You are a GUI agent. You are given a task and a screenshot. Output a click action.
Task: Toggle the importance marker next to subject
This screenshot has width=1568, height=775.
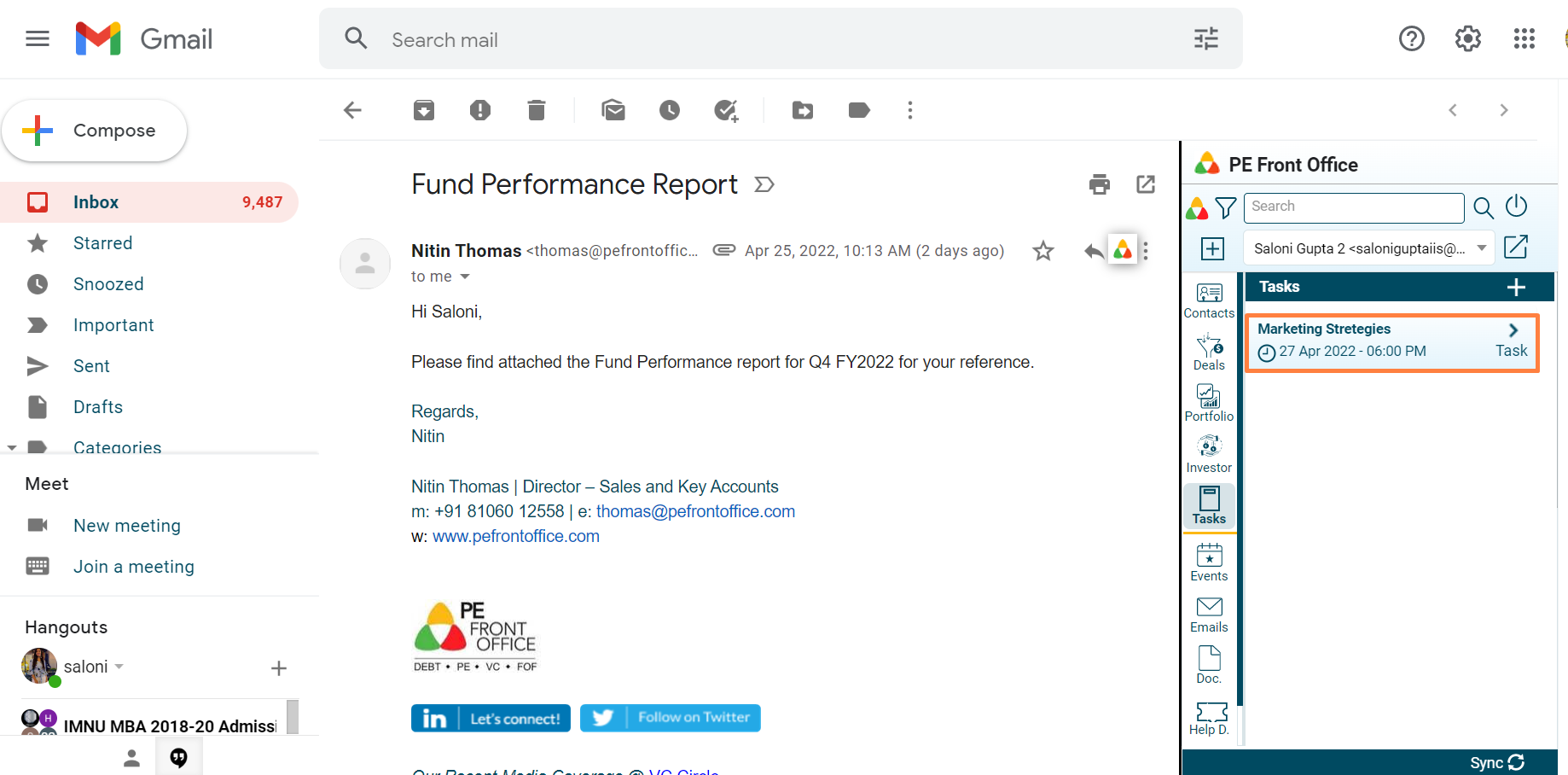coord(764,184)
